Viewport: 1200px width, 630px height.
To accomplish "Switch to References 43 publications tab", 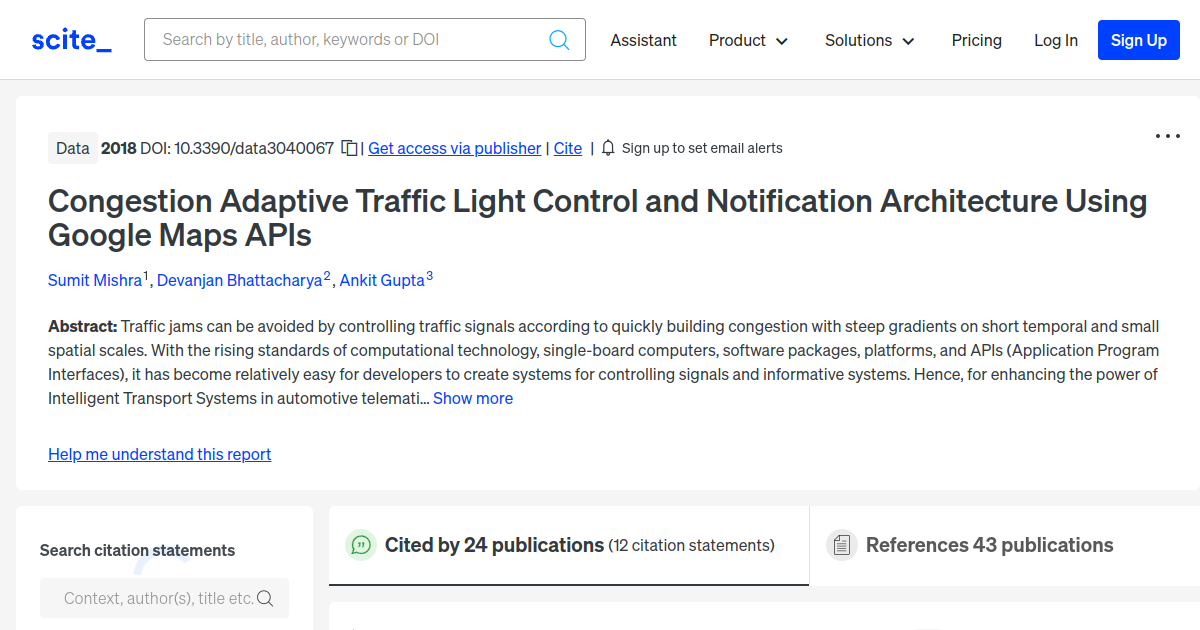I will click(989, 545).
